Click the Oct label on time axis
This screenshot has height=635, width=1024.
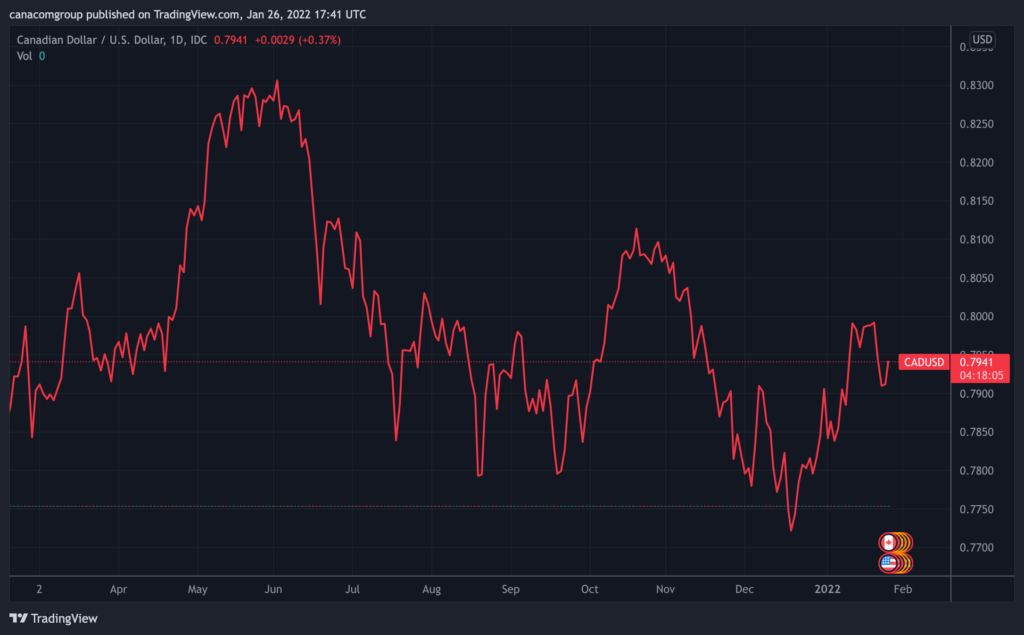[589, 589]
